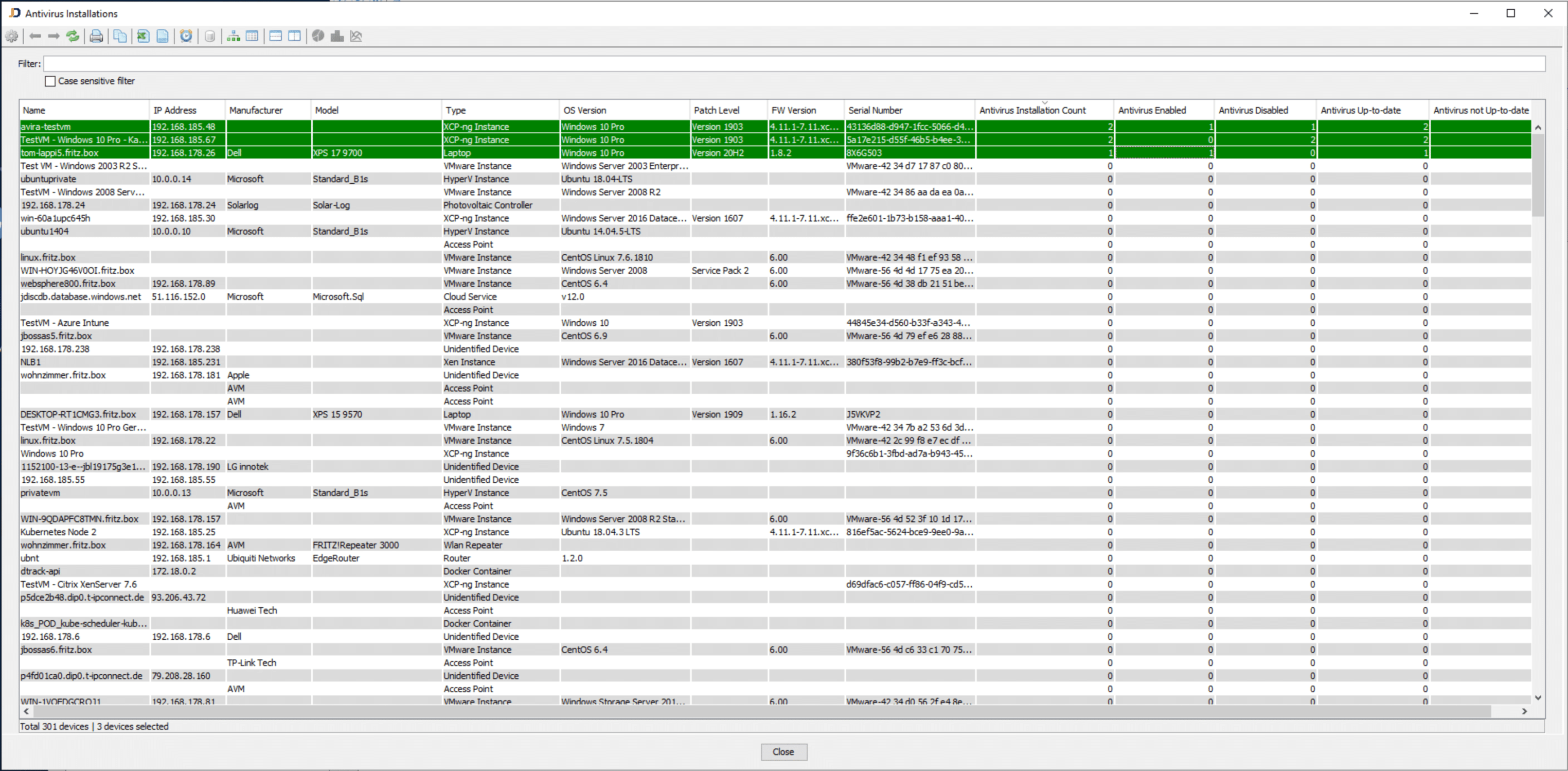Click the copy to clipboard icon
This screenshot has width=1568, height=771.
coord(120,36)
